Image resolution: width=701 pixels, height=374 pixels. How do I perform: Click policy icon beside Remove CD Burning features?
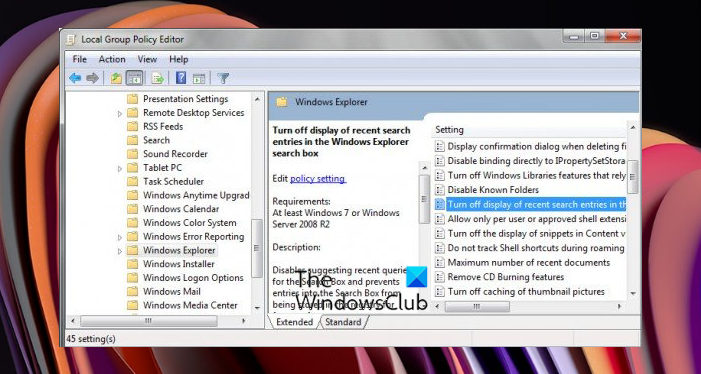pos(440,277)
